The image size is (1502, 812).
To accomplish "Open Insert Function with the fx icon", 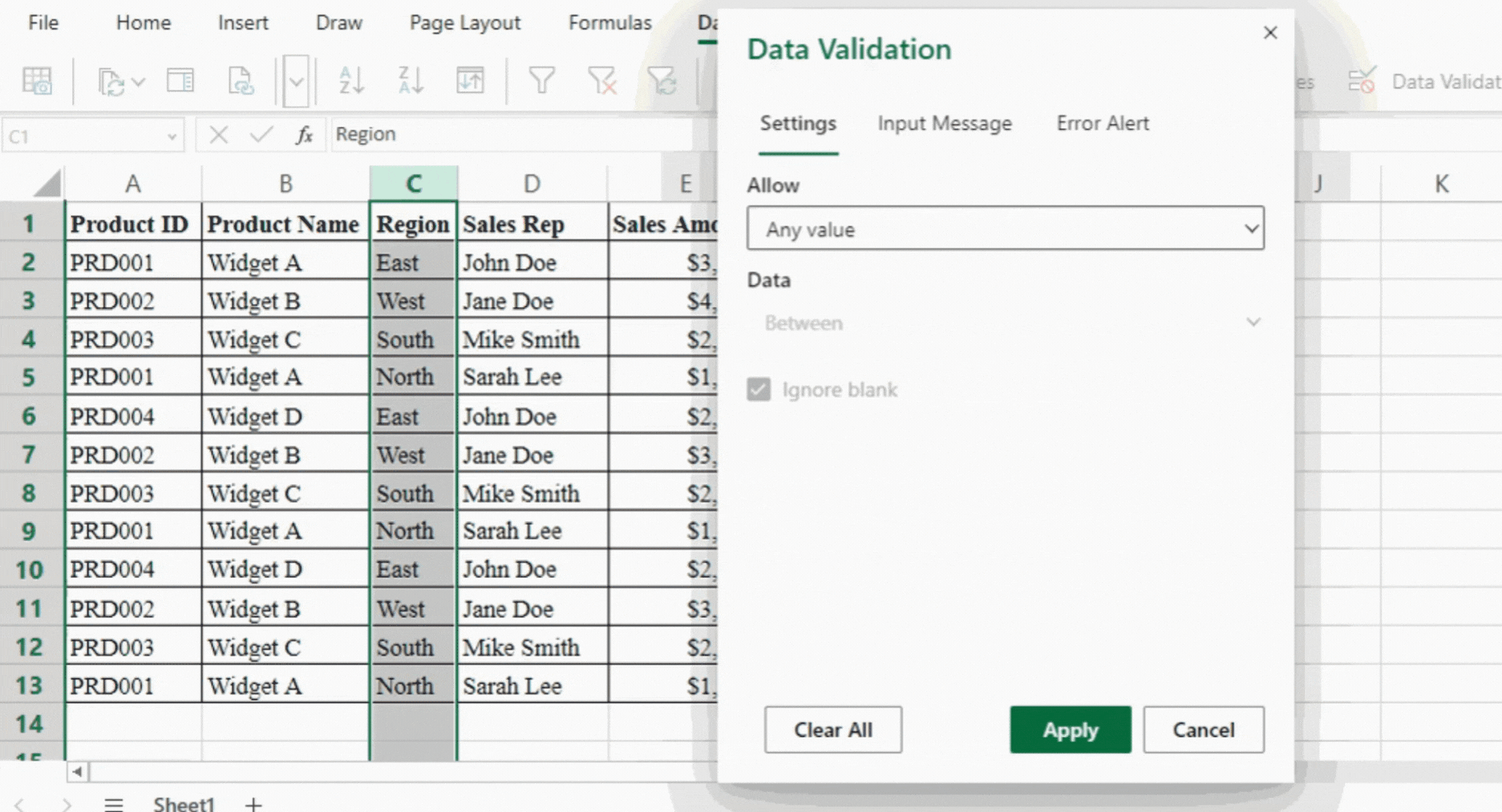I will (304, 135).
